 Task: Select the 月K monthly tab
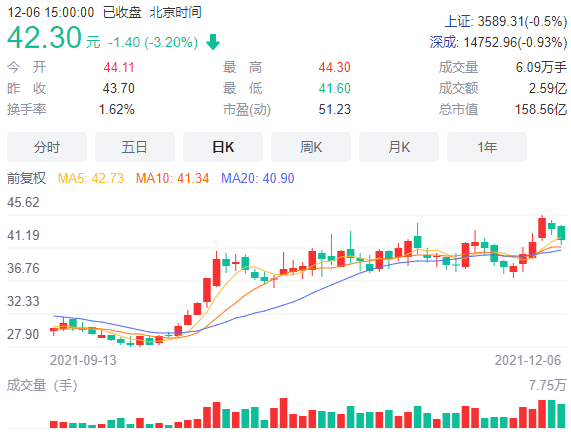(x=399, y=147)
